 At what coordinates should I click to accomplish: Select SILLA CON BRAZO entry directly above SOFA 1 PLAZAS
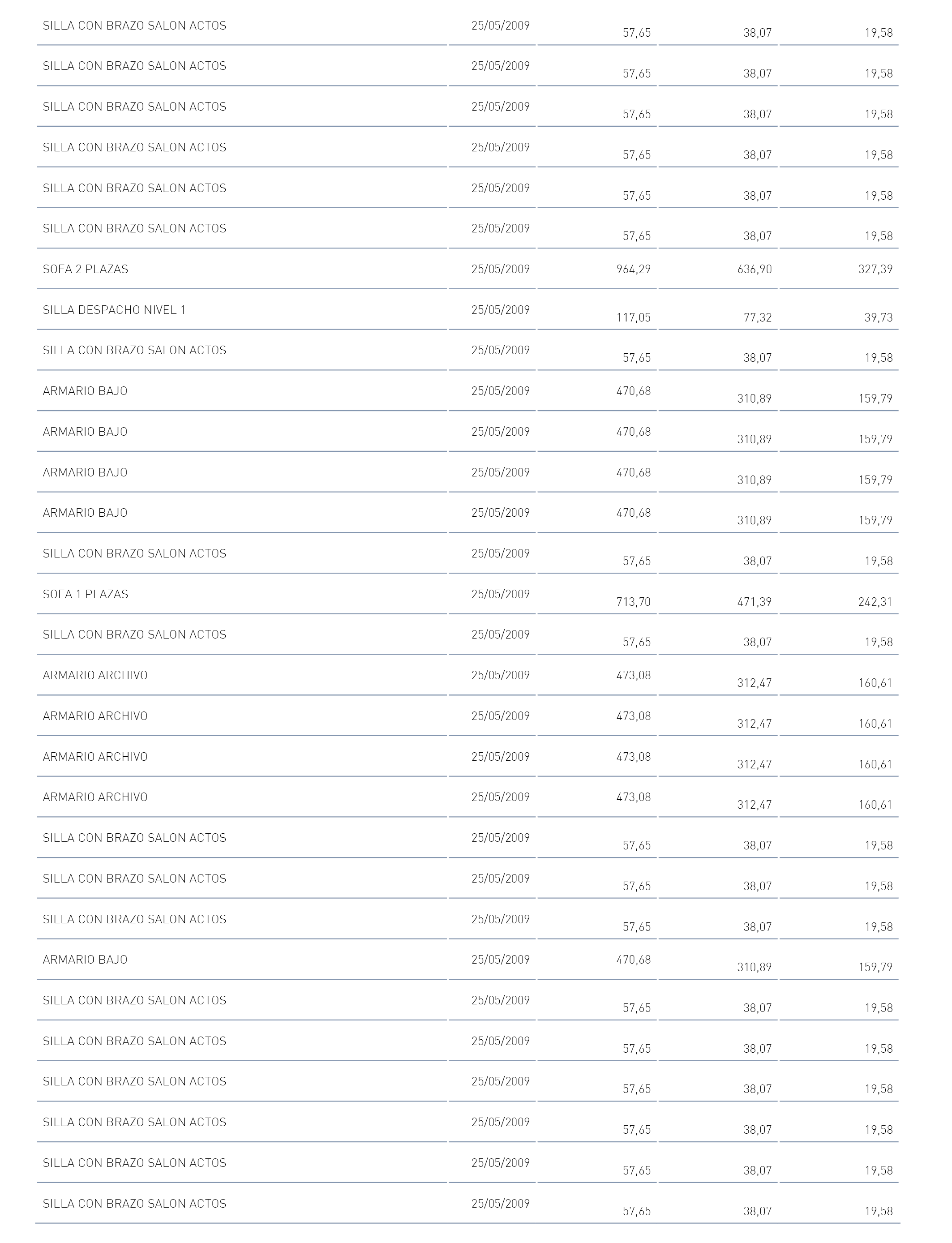[x=134, y=553]
